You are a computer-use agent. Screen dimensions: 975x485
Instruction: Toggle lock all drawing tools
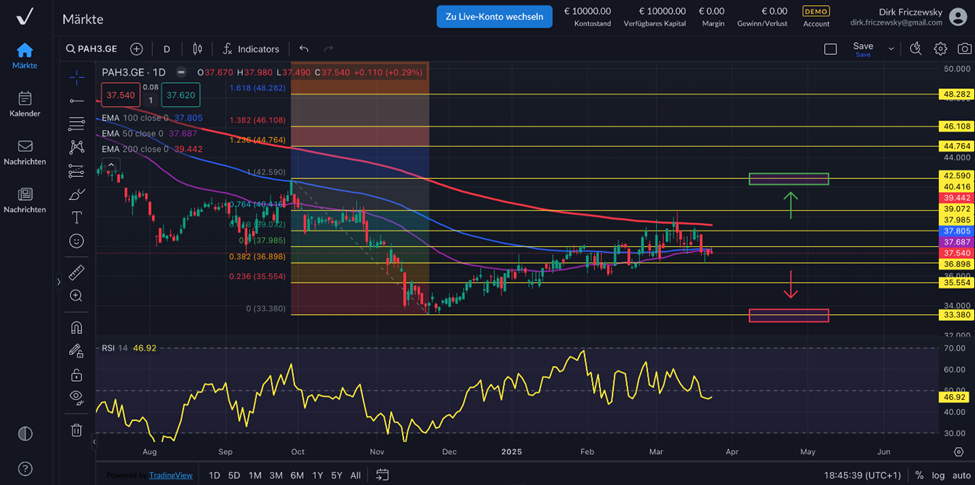(76, 375)
